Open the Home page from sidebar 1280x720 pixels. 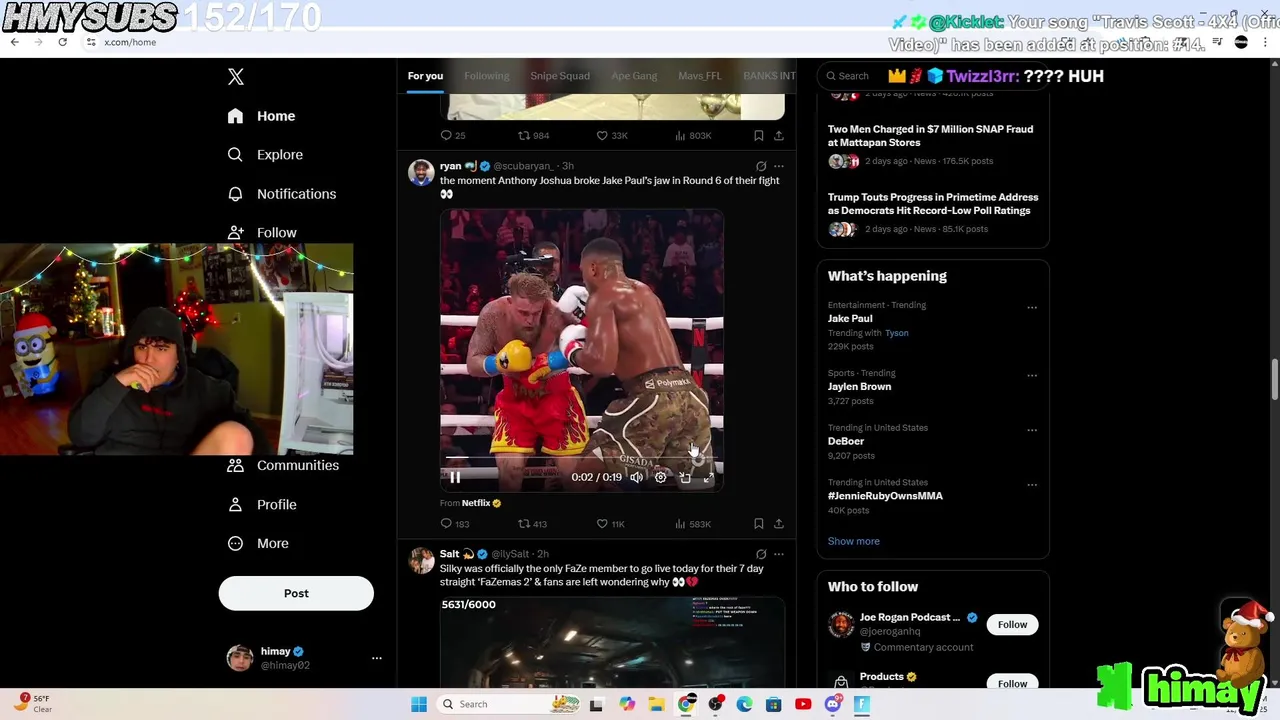[261, 116]
